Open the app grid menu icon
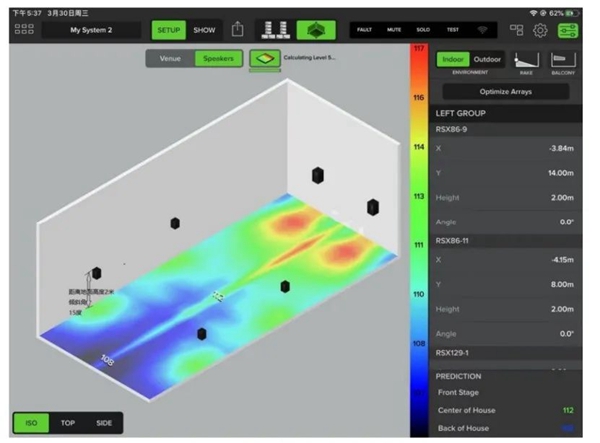This screenshot has height=443, width=600. click(x=23, y=30)
